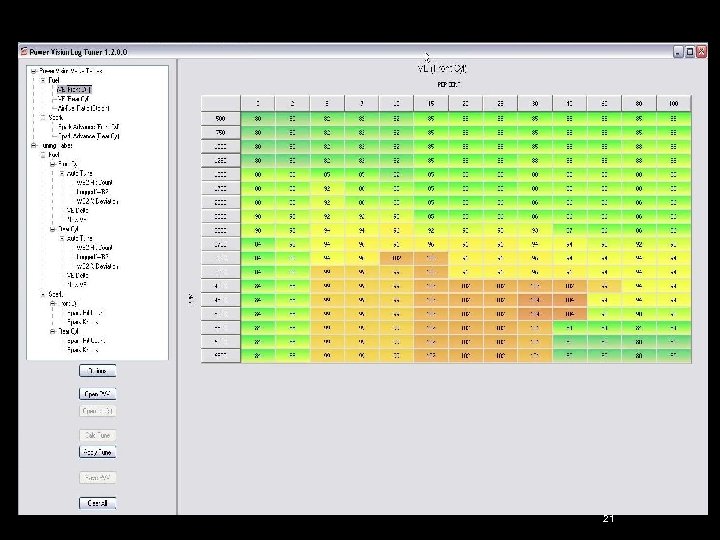Collapse Front Cyl node under Tuning Tables Spark
The height and width of the screenshot is (540, 720).
click(52, 304)
